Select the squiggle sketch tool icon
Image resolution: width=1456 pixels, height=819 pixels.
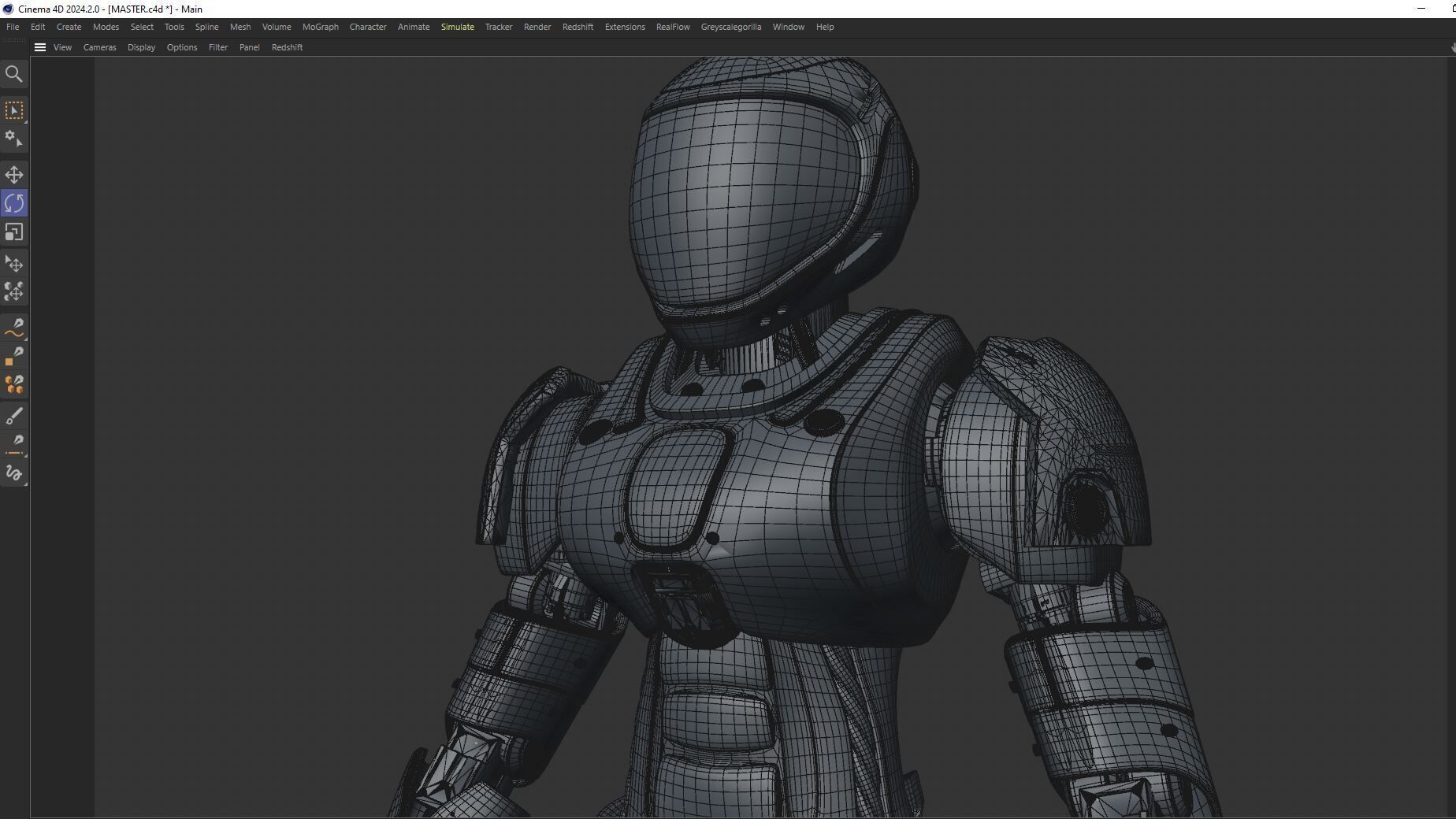point(14,473)
